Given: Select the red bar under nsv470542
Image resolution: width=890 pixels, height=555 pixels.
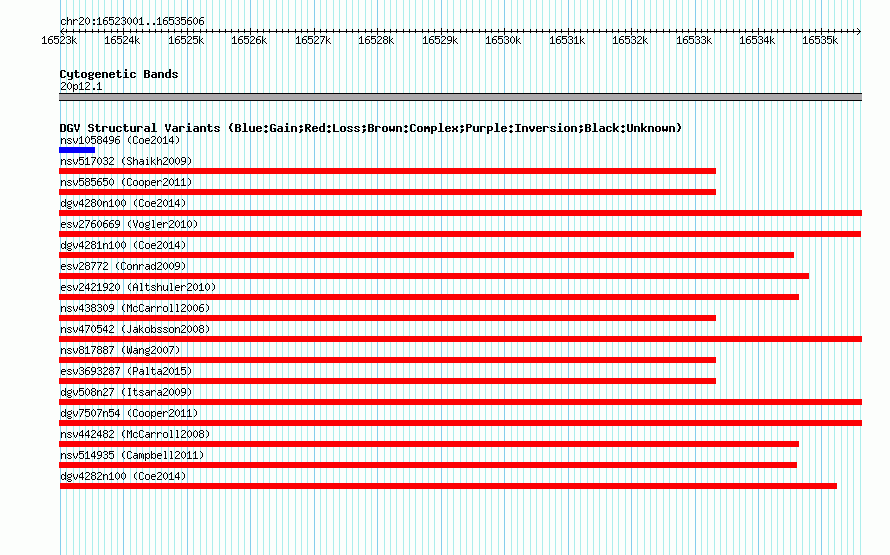Looking at the screenshot, I should click(460, 339).
